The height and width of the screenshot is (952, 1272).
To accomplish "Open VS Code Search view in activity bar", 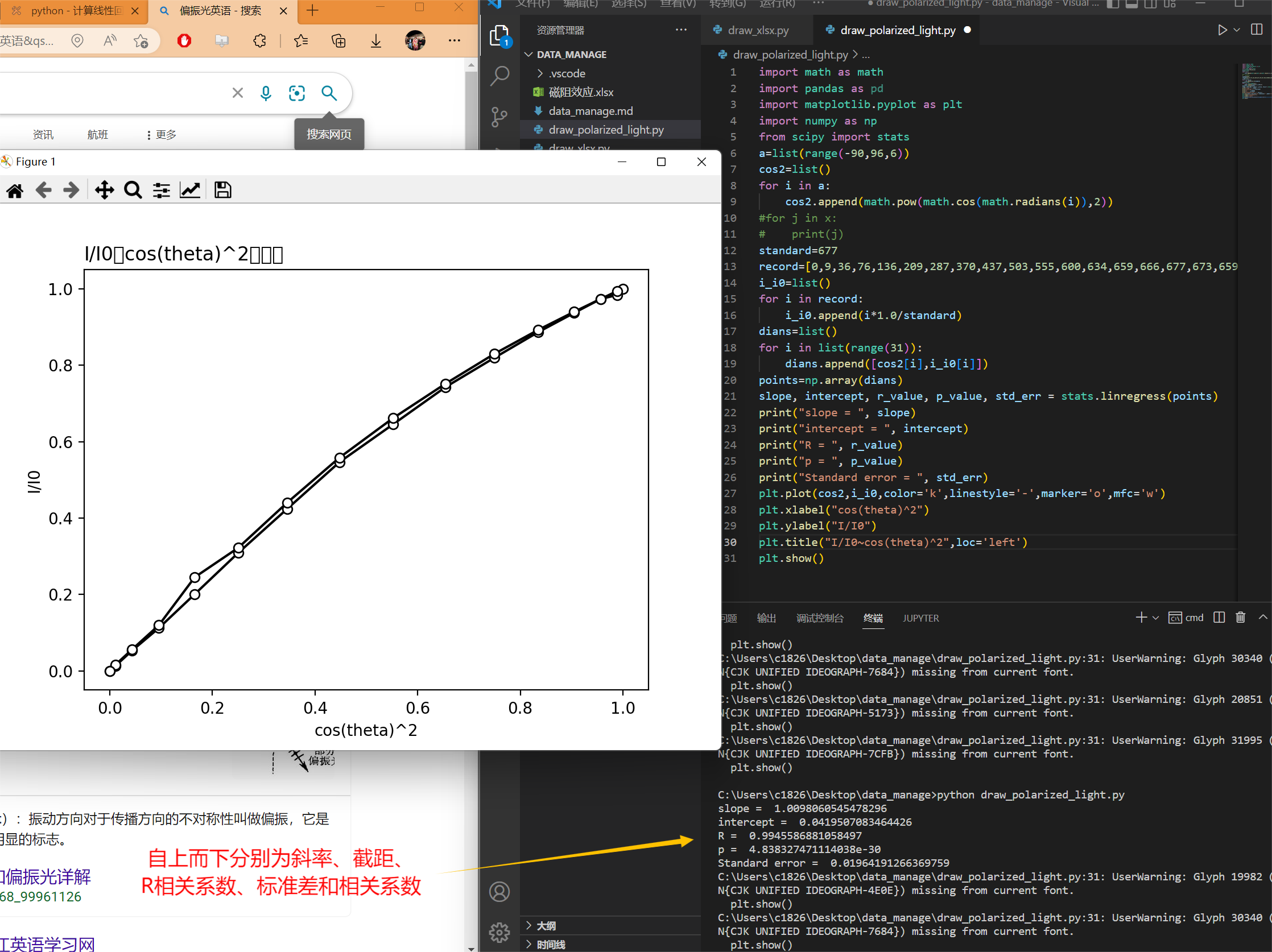I will pyautogui.click(x=499, y=76).
